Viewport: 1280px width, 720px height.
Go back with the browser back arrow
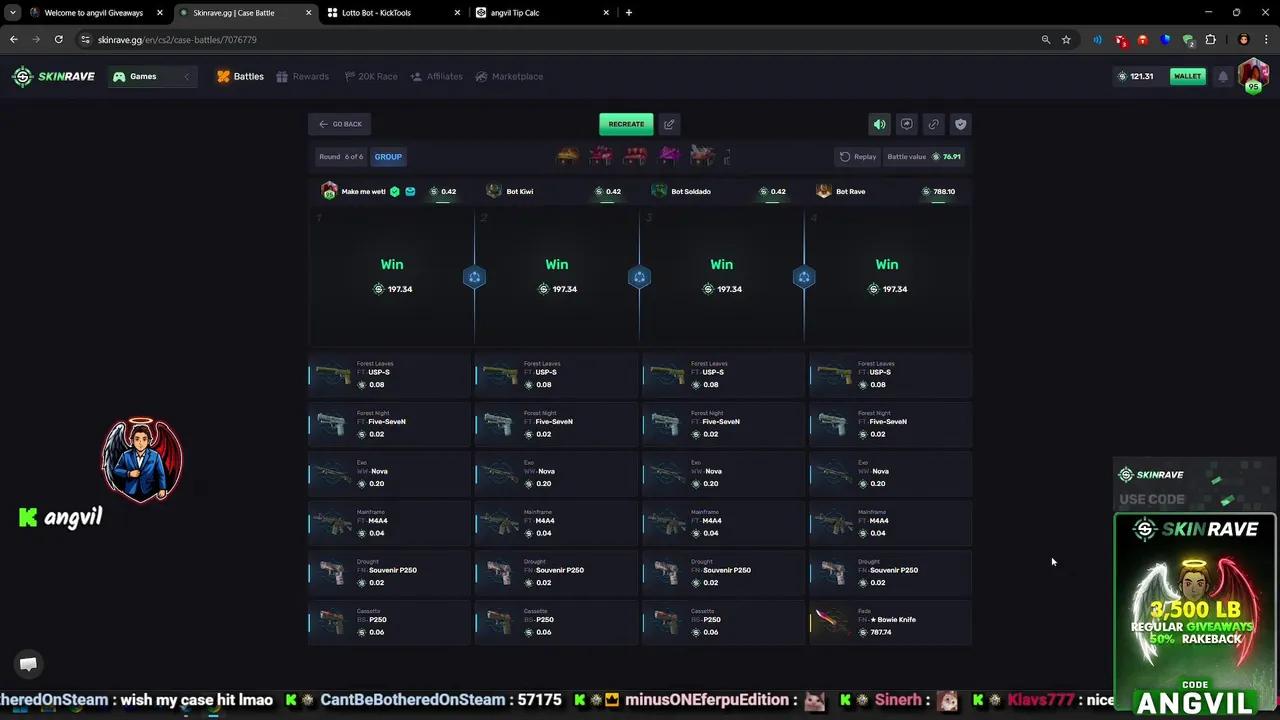click(14, 40)
